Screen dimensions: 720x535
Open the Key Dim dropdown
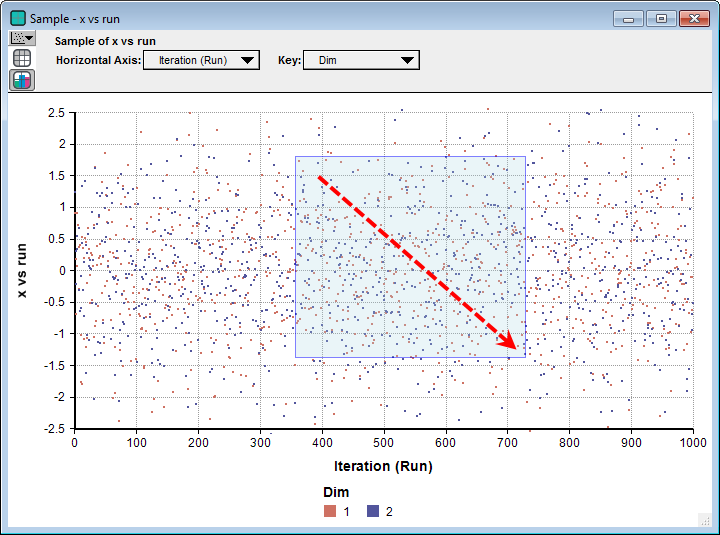point(361,60)
